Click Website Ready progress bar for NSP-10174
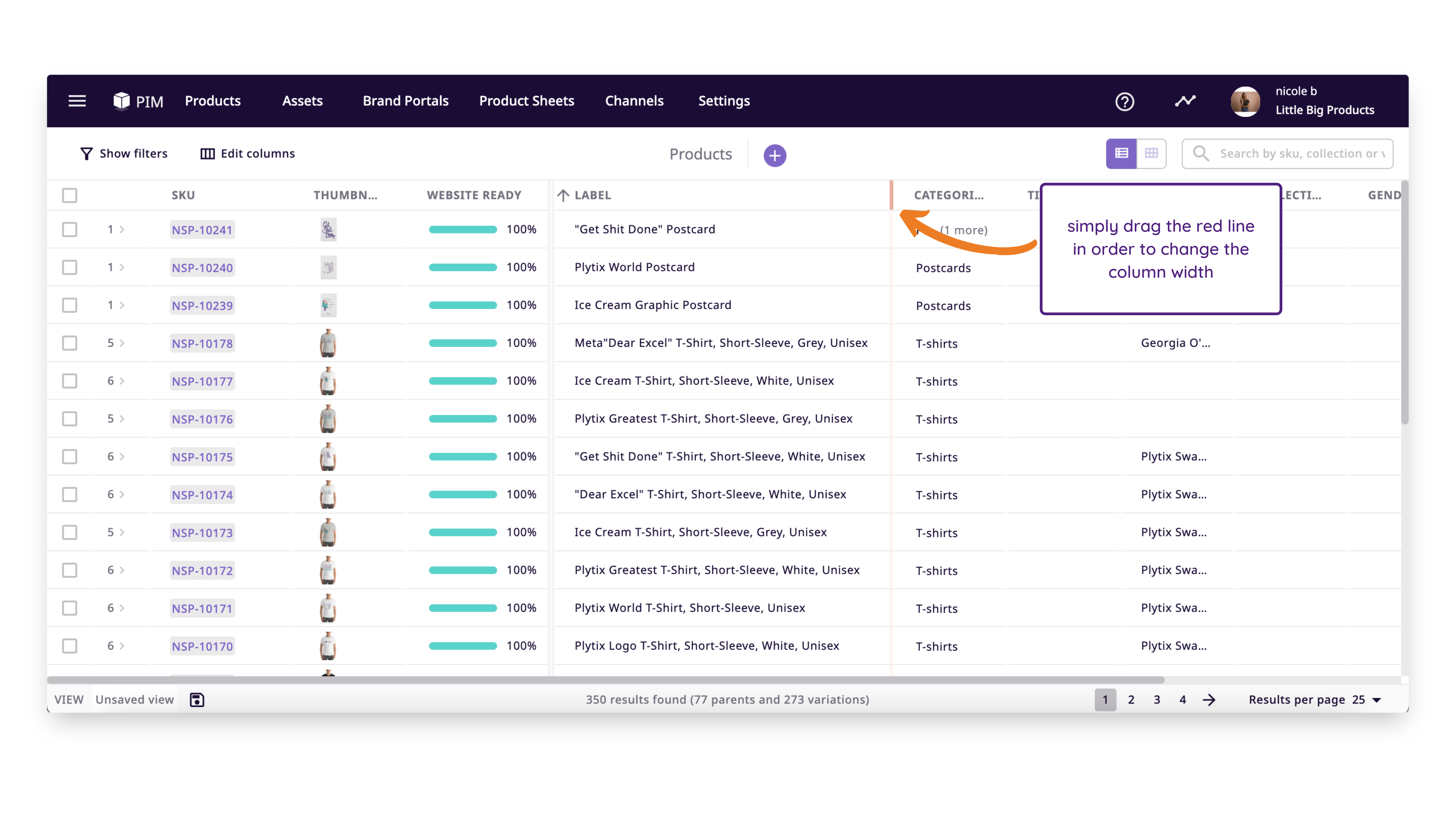Image resolution: width=1456 pixels, height=819 pixels. tap(462, 495)
